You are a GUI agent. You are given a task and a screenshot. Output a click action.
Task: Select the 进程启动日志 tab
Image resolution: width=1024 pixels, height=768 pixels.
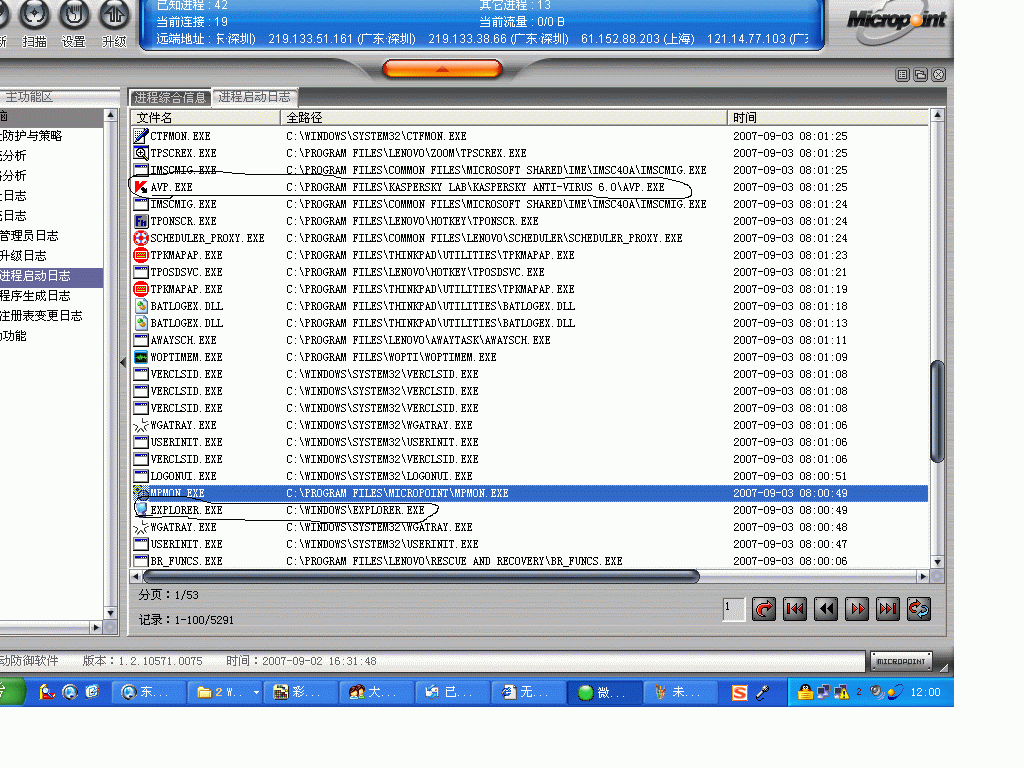pos(255,97)
